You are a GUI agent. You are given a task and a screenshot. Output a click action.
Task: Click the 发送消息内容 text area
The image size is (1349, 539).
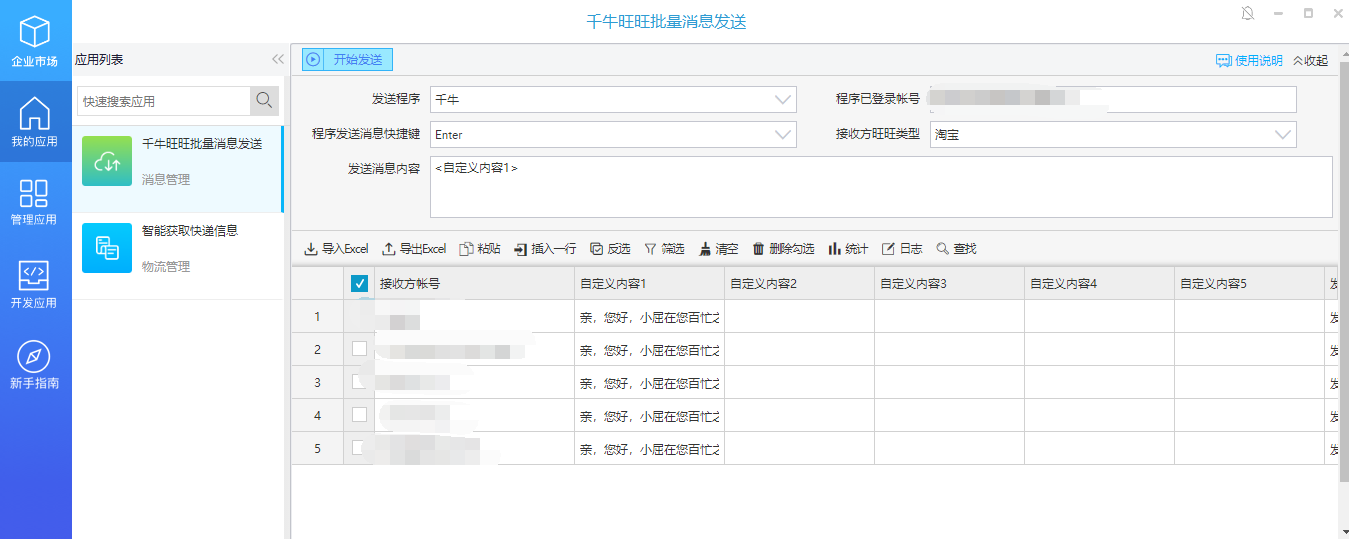[x=881, y=186]
